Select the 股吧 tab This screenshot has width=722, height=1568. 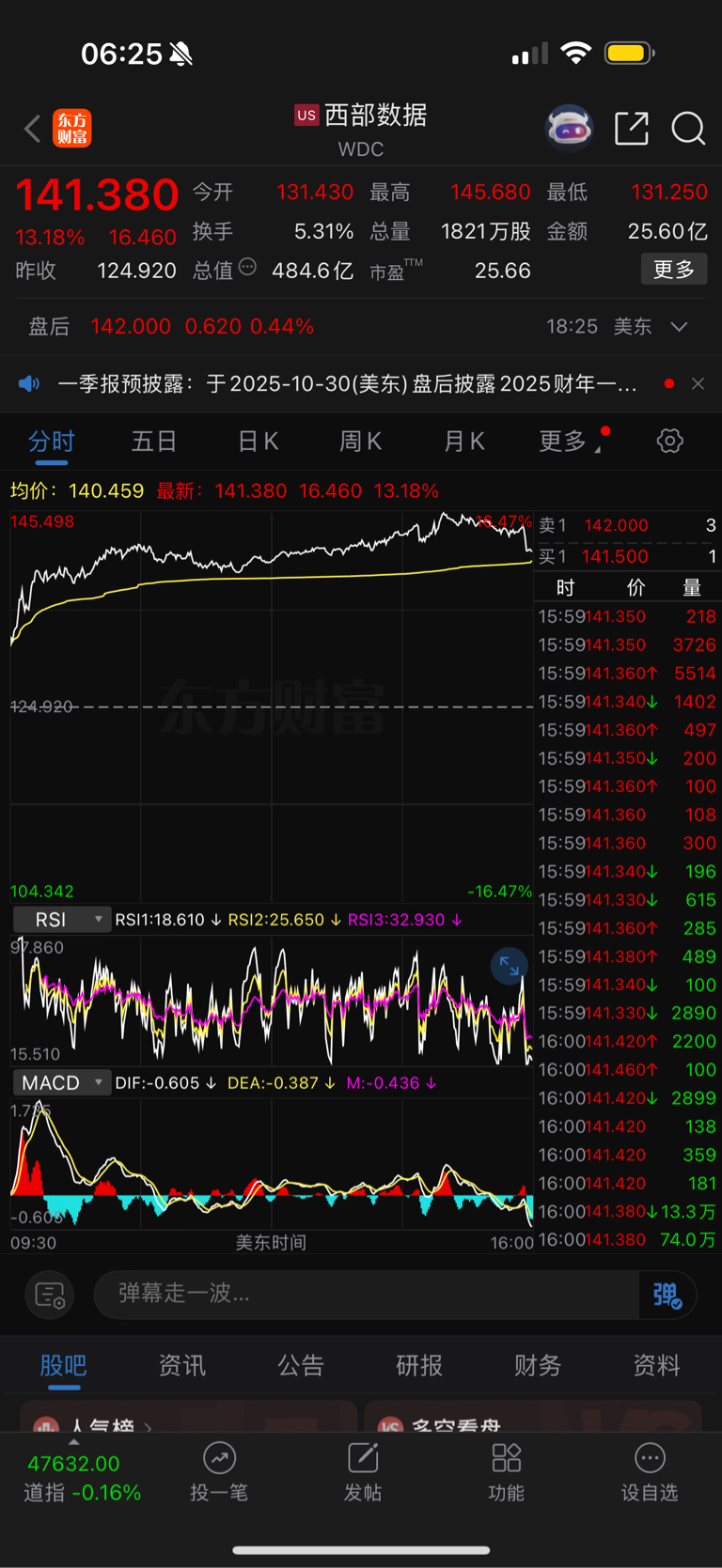coord(64,1365)
